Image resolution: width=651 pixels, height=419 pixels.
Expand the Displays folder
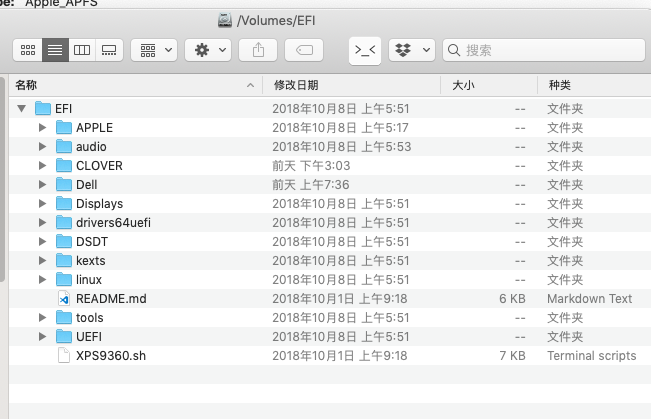pyautogui.click(x=42, y=203)
